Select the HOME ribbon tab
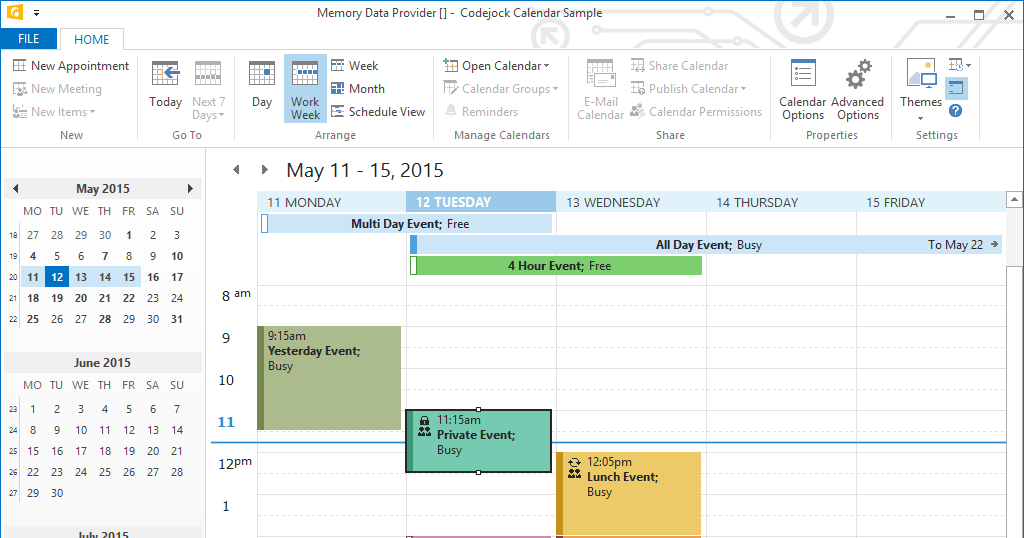The image size is (1024, 538). point(92,40)
